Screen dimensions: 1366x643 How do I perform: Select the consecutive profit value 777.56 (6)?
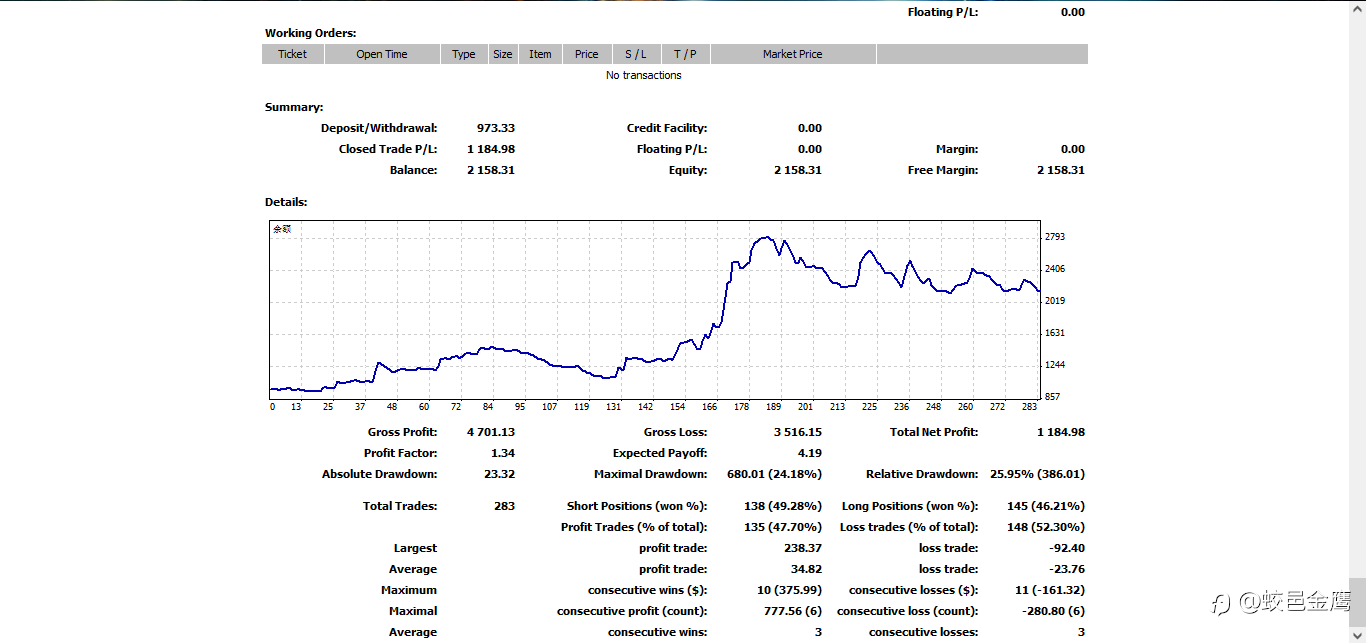pyautogui.click(x=791, y=611)
